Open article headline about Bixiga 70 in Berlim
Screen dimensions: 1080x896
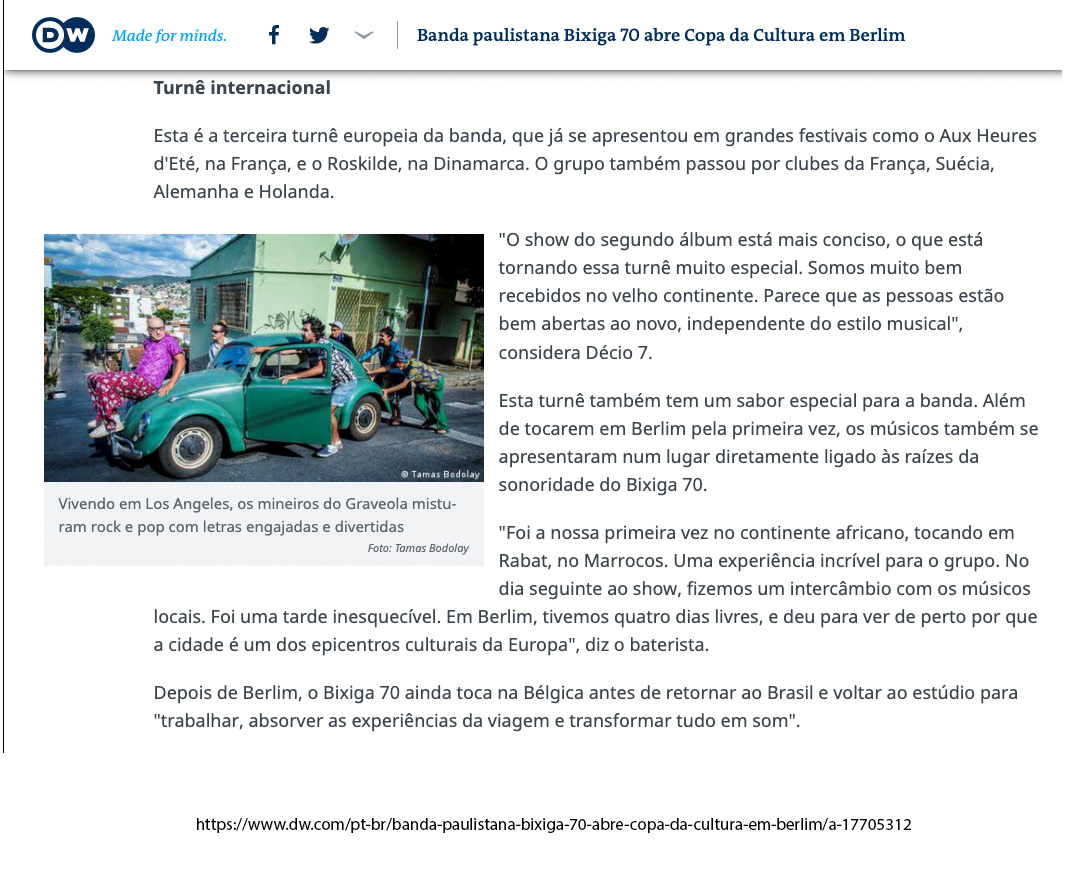[660, 33]
